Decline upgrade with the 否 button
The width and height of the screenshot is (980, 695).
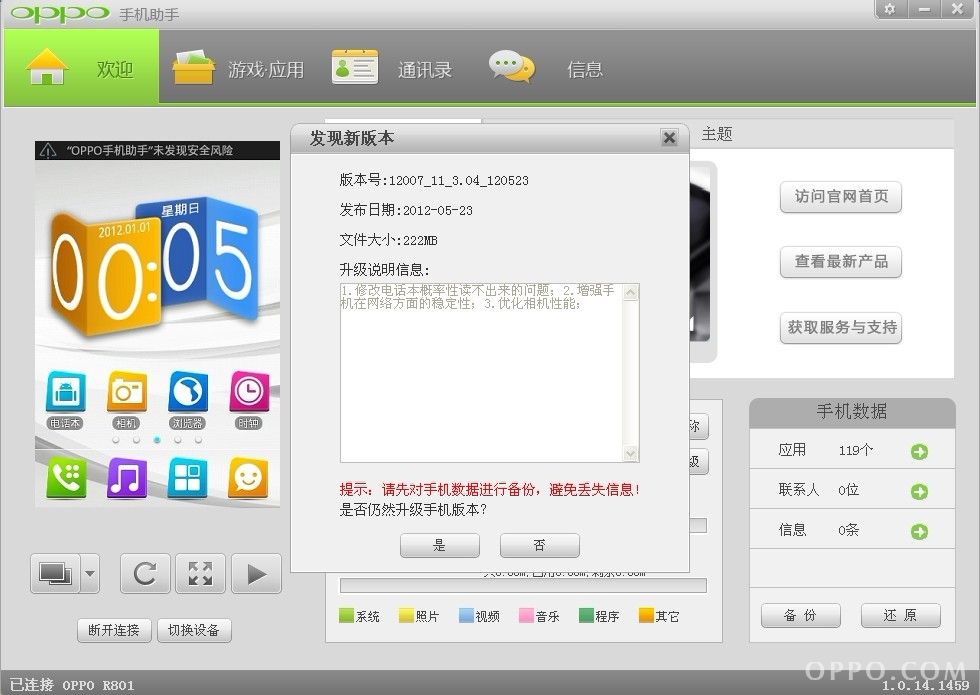point(539,545)
